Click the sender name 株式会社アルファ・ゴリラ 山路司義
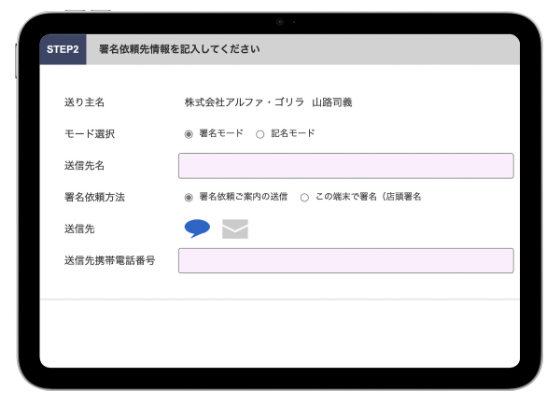This screenshot has width=560, height=400. 269,102
